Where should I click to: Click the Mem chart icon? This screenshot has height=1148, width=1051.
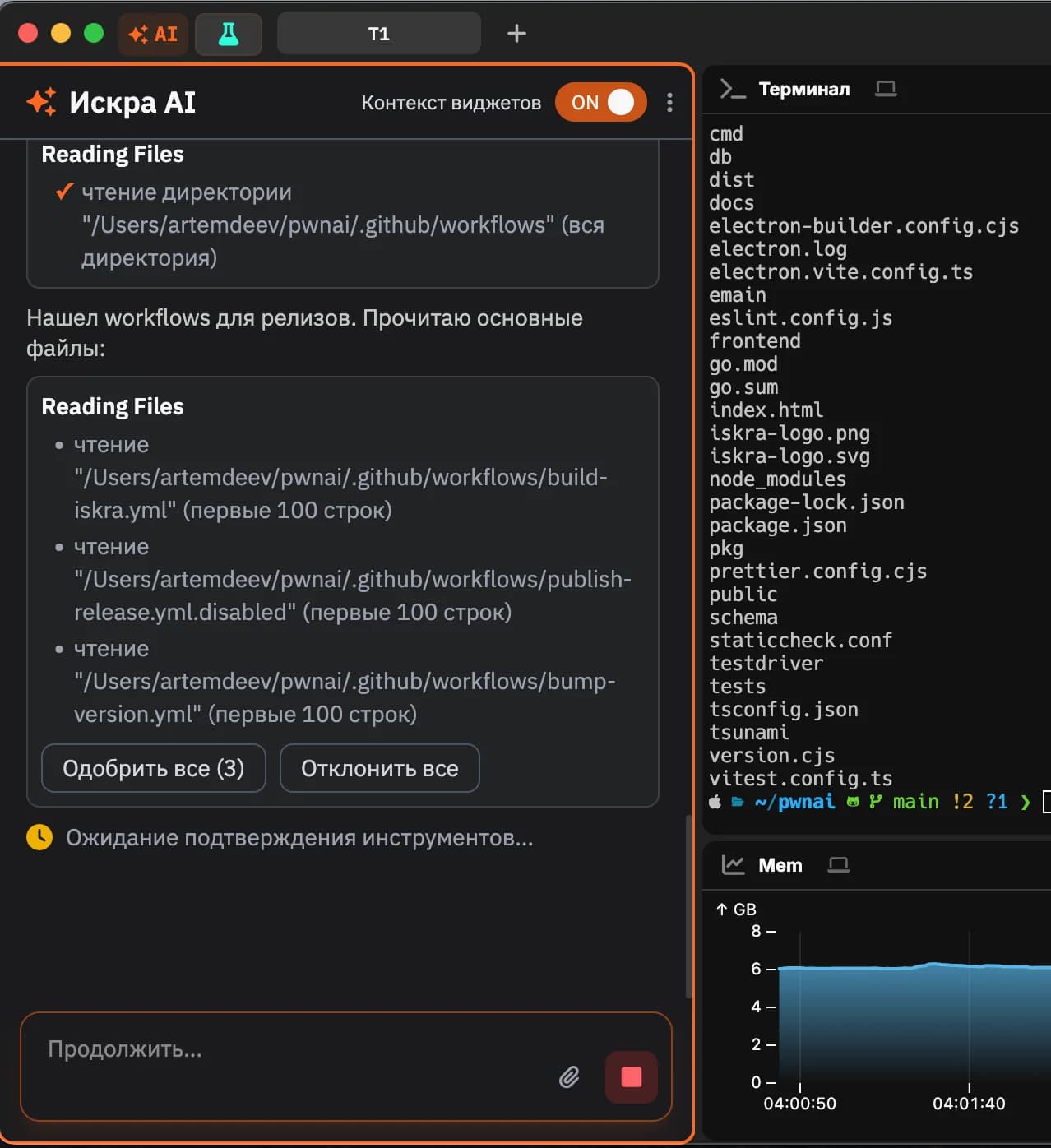[732, 865]
